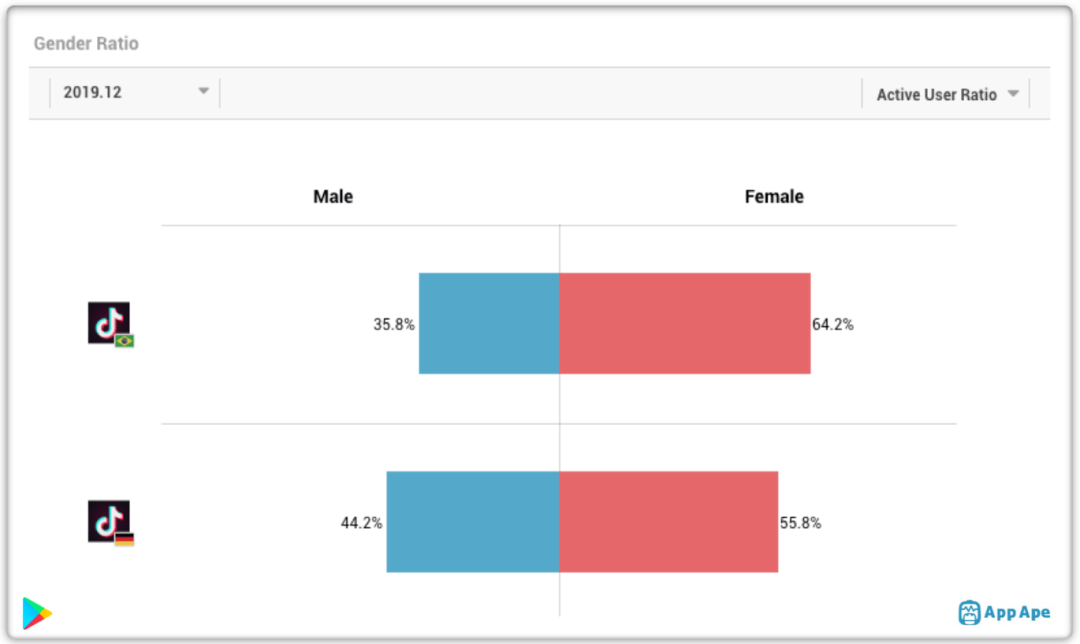Click the App Ape brand text
The image size is (1080, 644).
[x=1017, y=612]
